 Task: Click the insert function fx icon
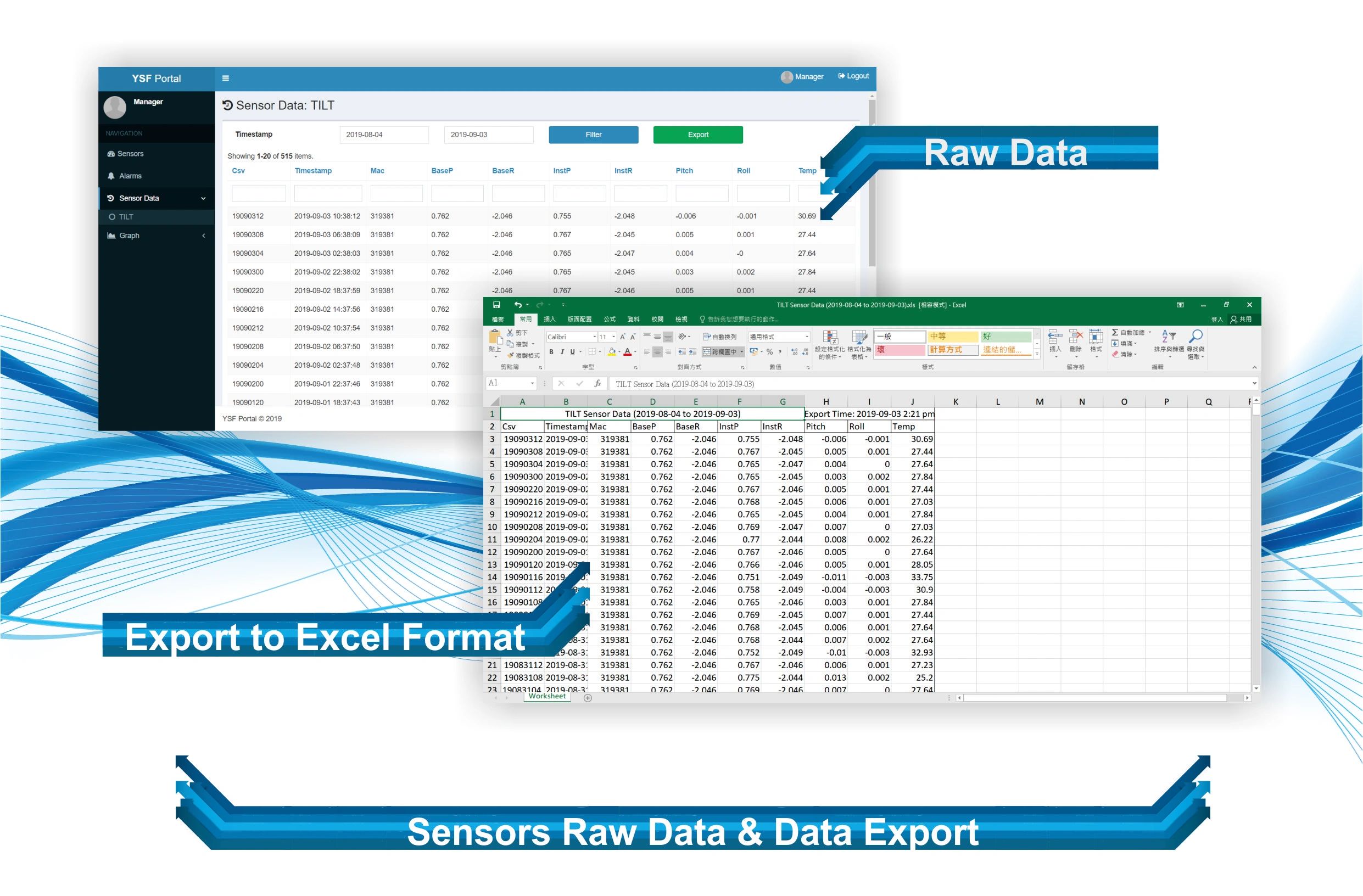point(597,383)
